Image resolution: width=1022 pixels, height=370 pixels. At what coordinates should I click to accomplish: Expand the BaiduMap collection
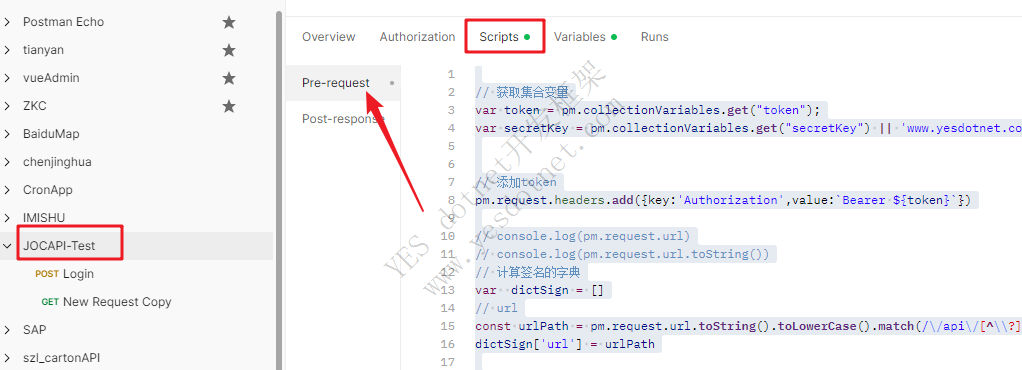7,134
